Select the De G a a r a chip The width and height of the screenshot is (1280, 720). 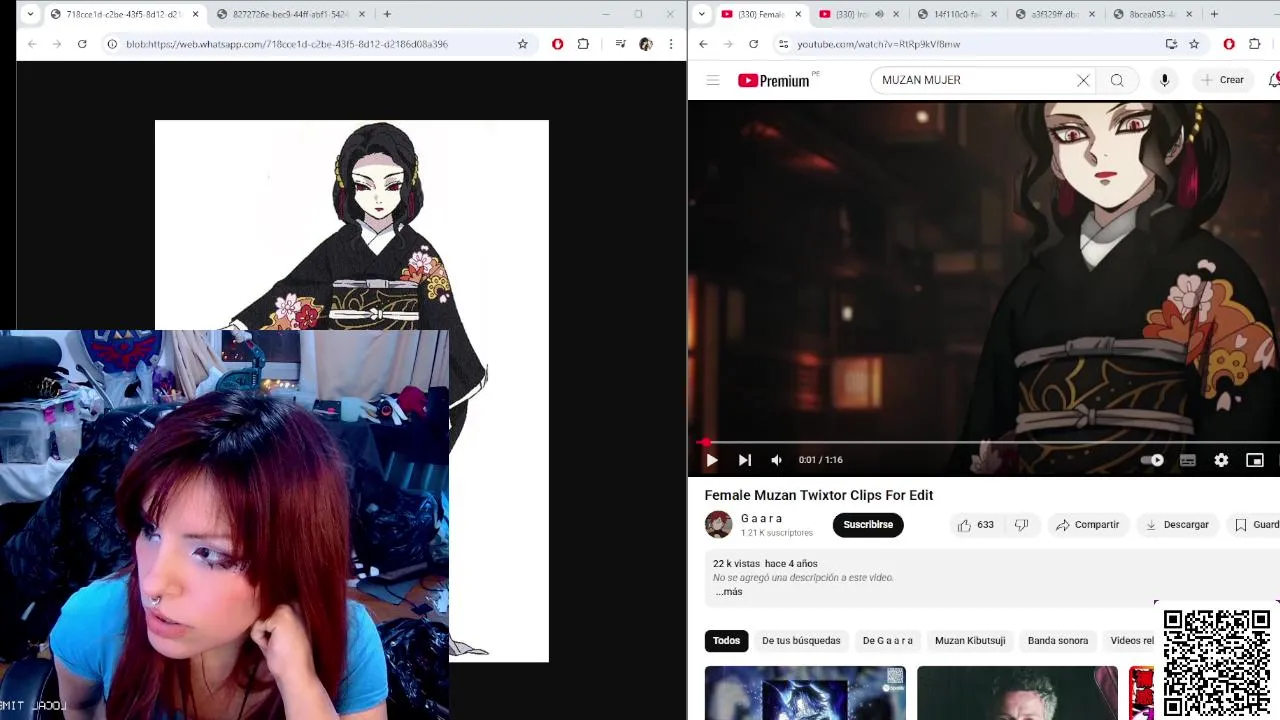coord(887,641)
